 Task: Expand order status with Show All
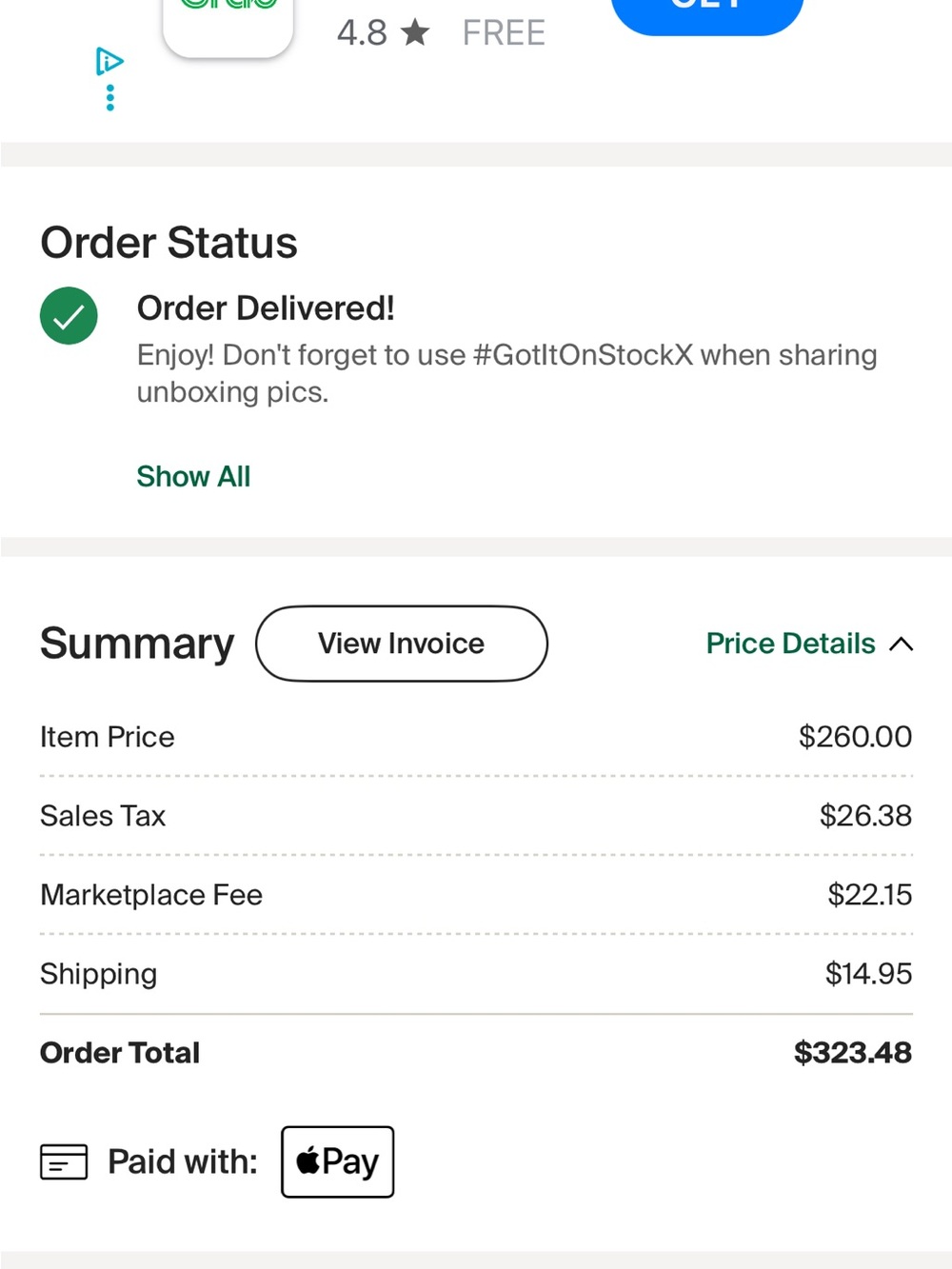[193, 476]
